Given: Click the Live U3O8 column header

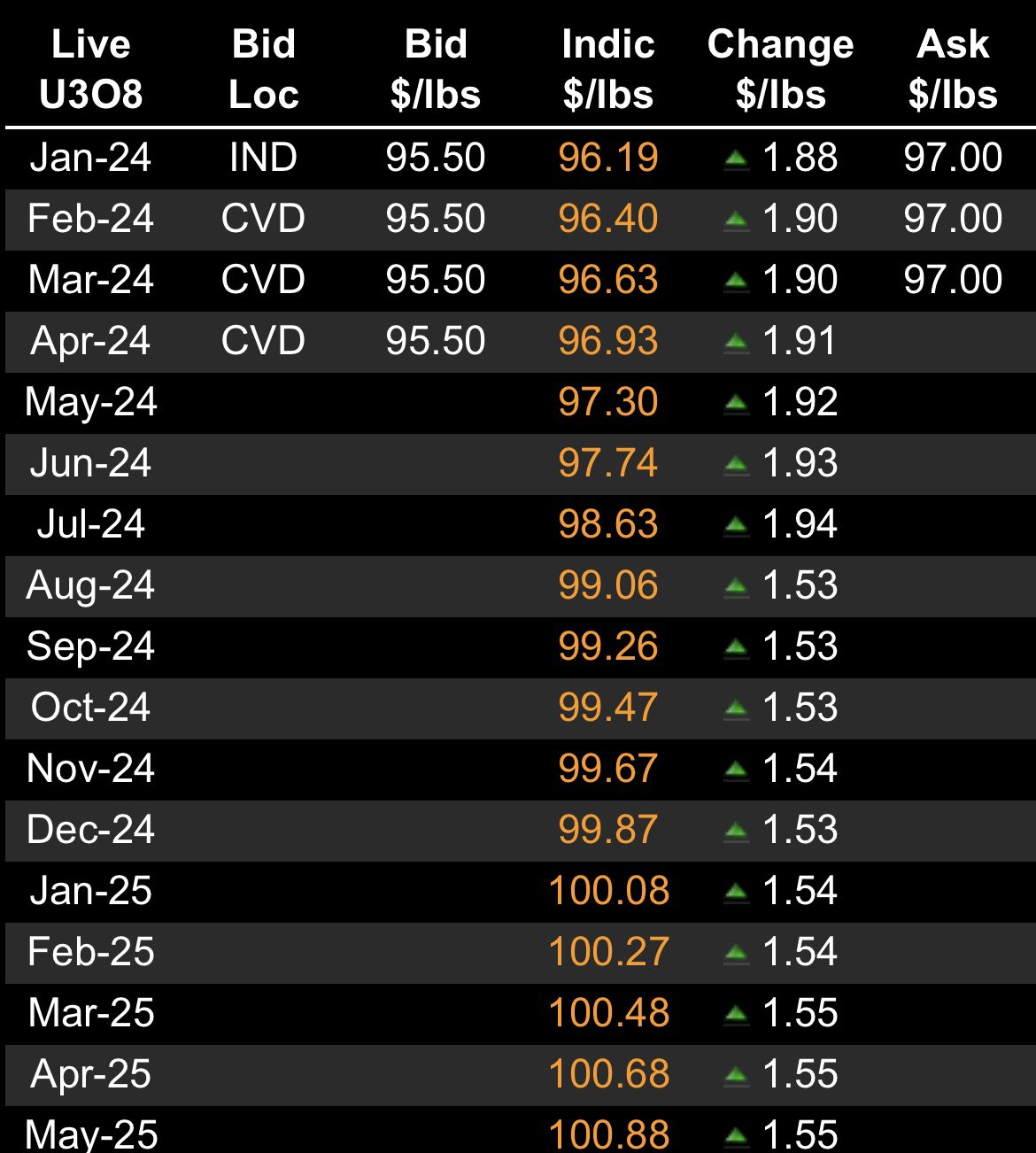Looking at the screenshot, I should pyautogui.click(x=91, y=69).
